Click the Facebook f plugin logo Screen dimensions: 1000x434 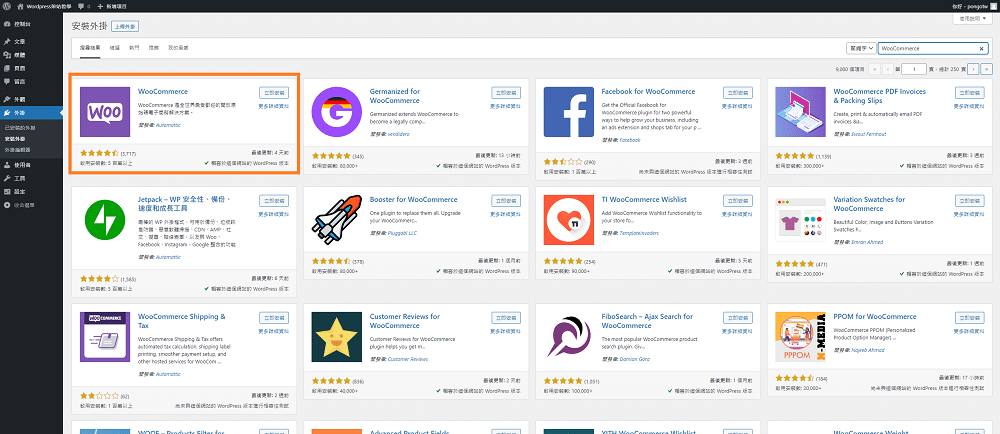tap(569, 112)
